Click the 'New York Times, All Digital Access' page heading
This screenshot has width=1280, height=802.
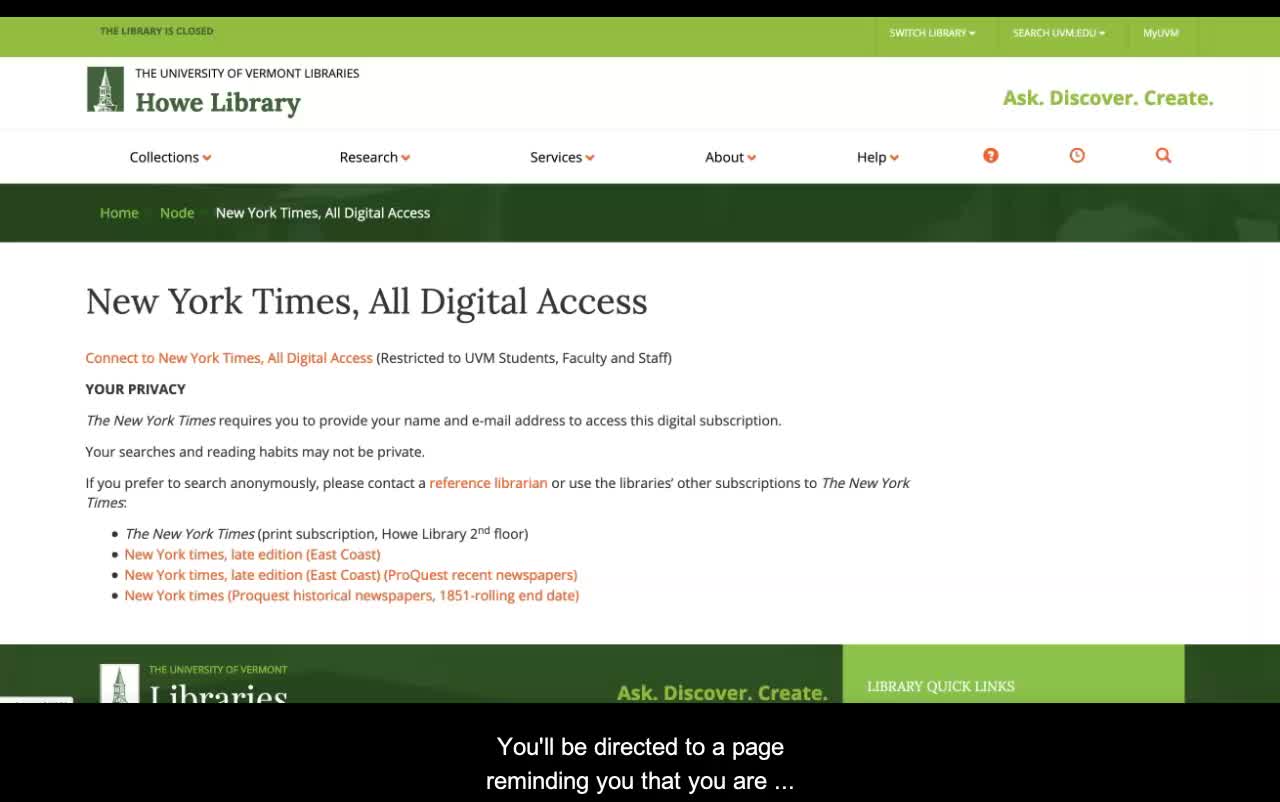(x=367, y=302)
